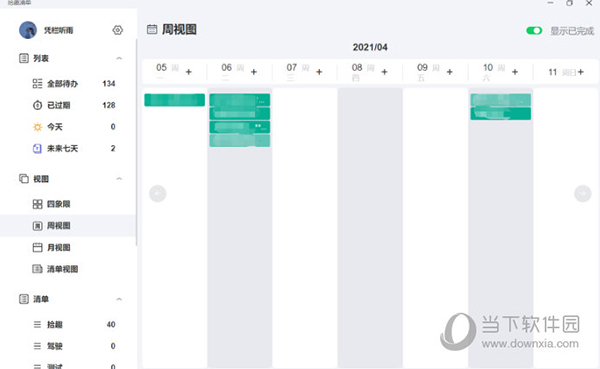Click the 已过期 clock icon
Screen dimensions: 600x369
pyautogui.click(x=37, y=105)
